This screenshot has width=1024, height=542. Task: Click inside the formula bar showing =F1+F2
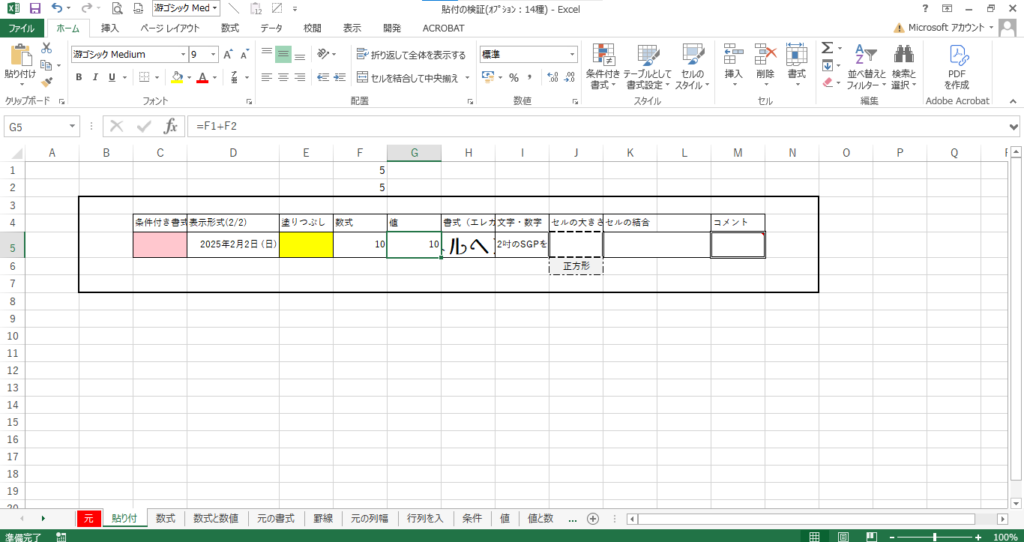(600, 126)
